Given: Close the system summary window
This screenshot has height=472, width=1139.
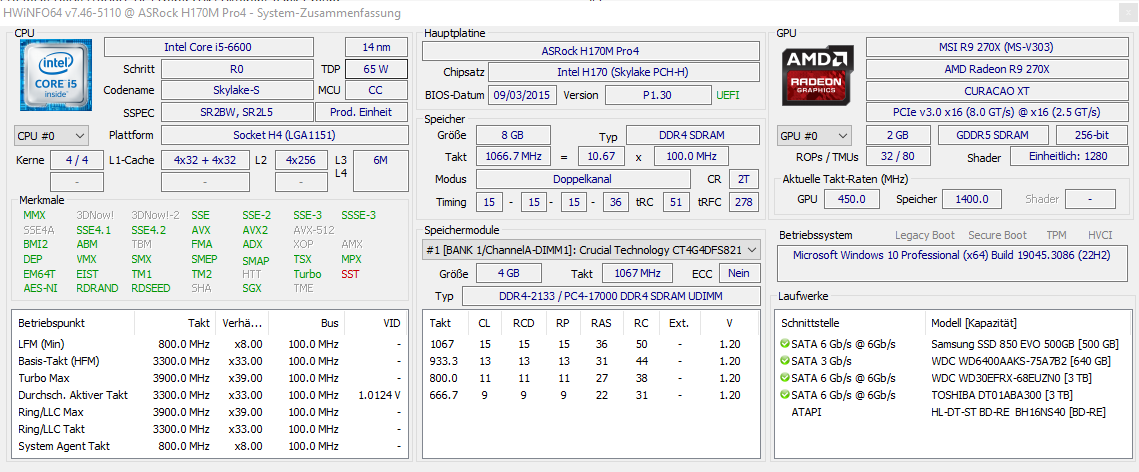Looking at the screenshot, I should click(1128, 14).
